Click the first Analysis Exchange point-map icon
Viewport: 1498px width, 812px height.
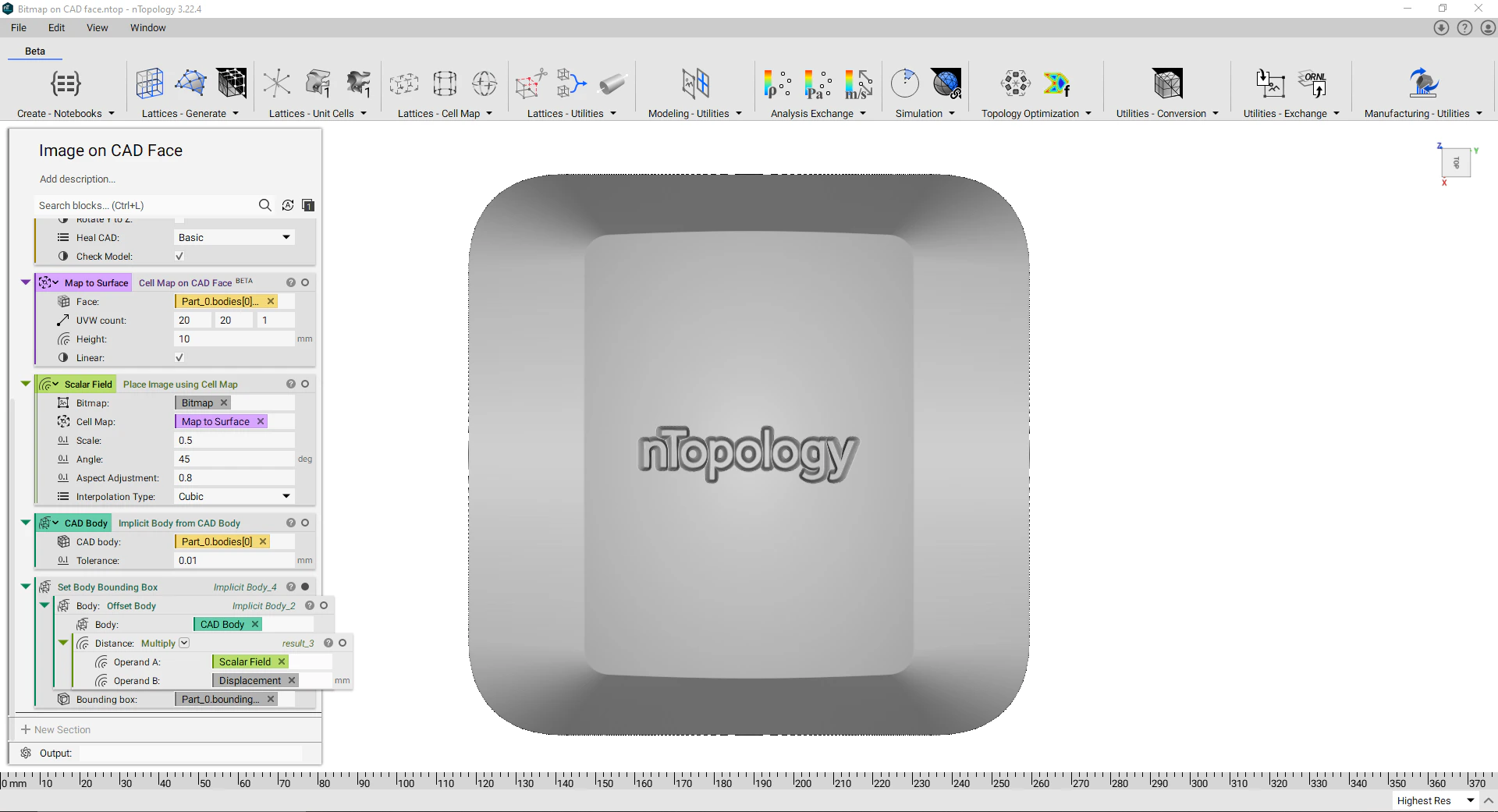778,83
